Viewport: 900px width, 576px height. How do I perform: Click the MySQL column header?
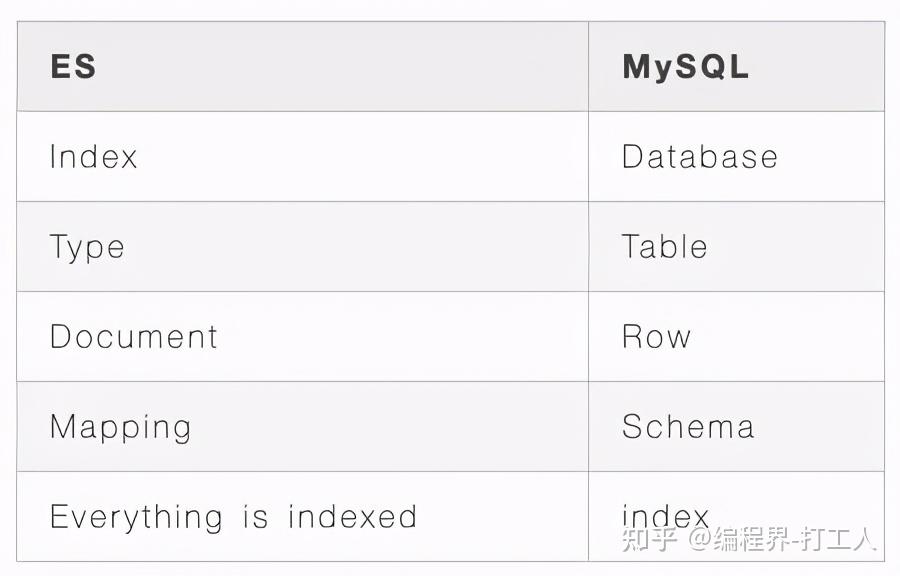(685, 67)
